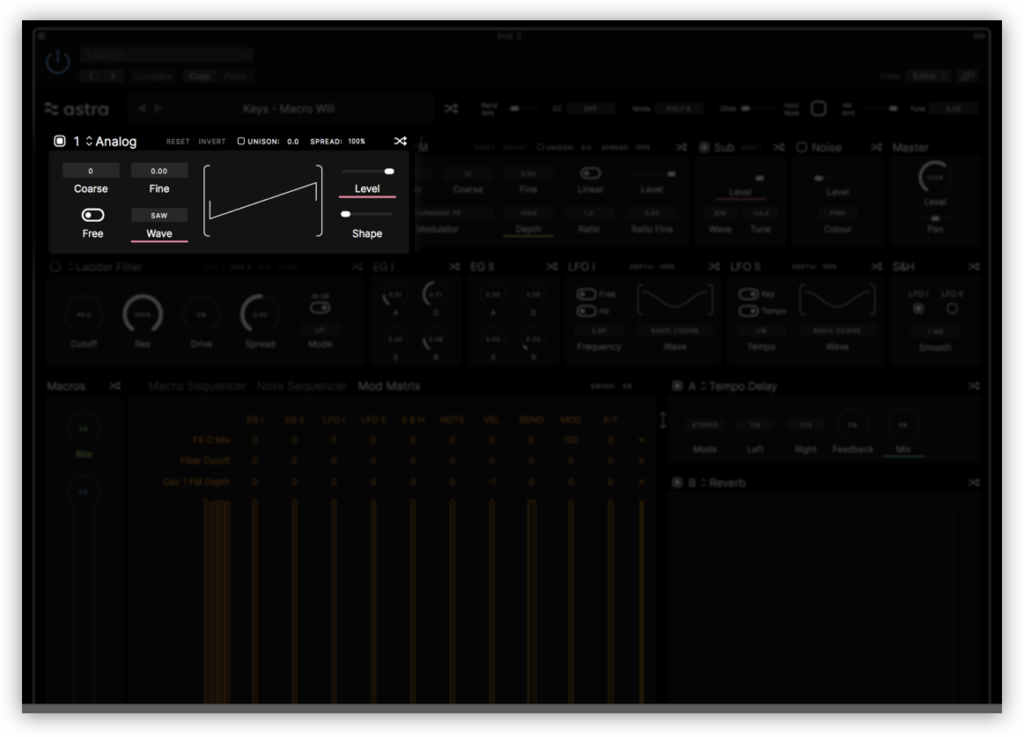The width and height of the screenshot is (1024, 737).
Task: Randomize the EG II envelope
Action: (x=552, y=266)
